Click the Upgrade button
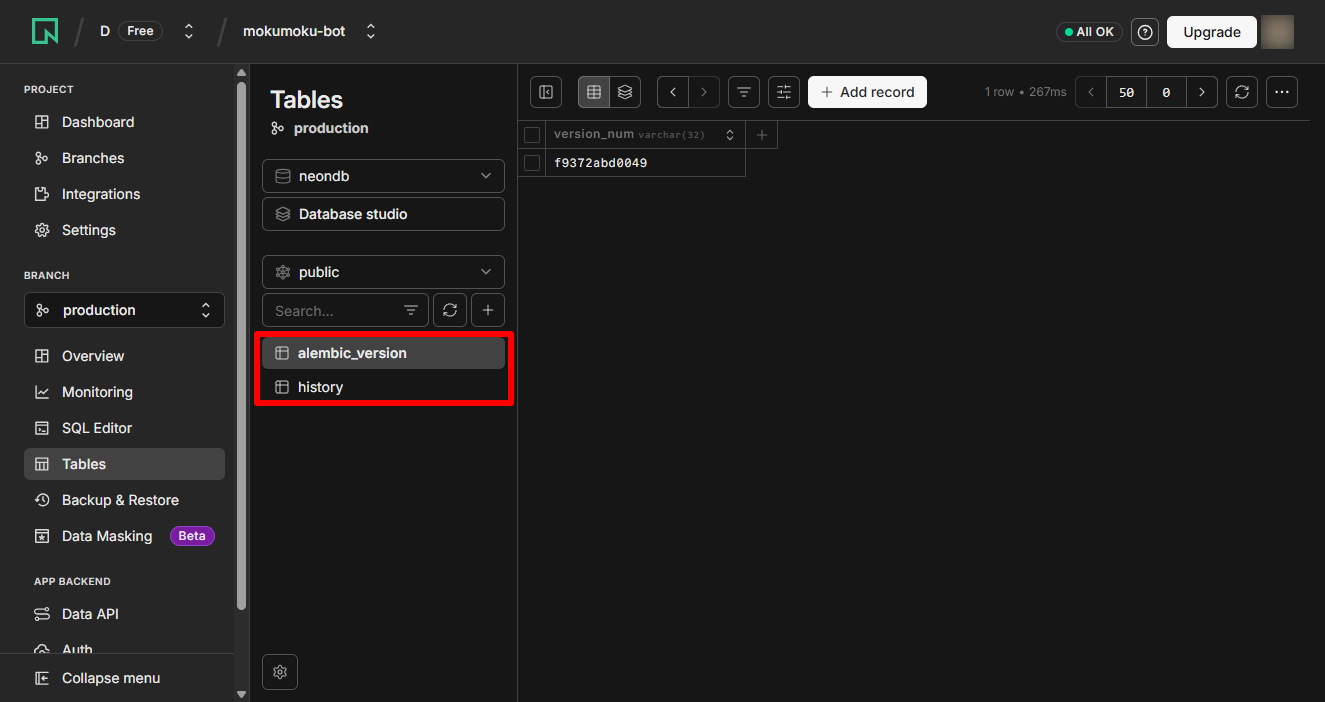The width and height of the screenshot is (1325, 702). [1211, 32]
